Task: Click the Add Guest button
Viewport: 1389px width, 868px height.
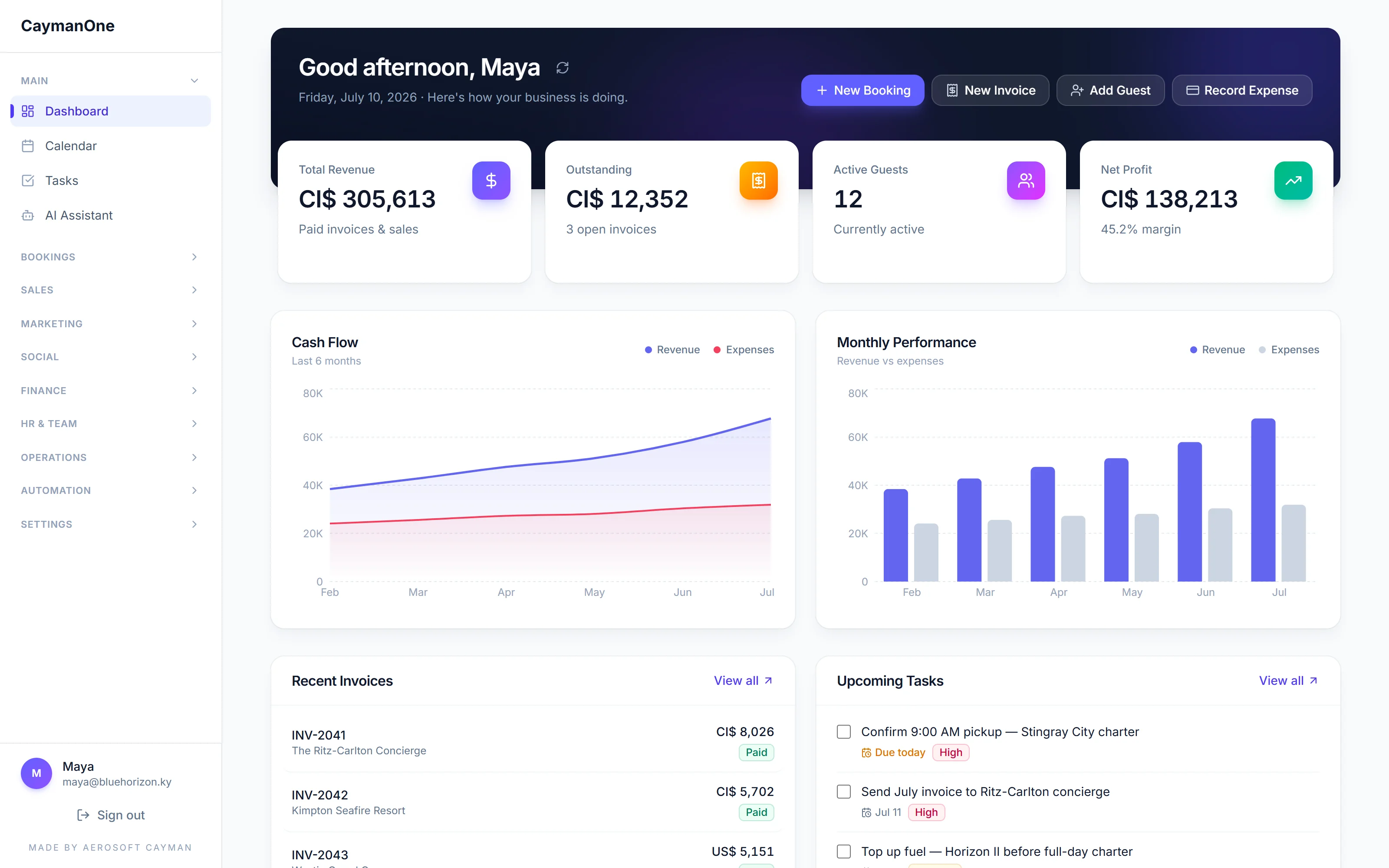Action: tap(1110, 90)
